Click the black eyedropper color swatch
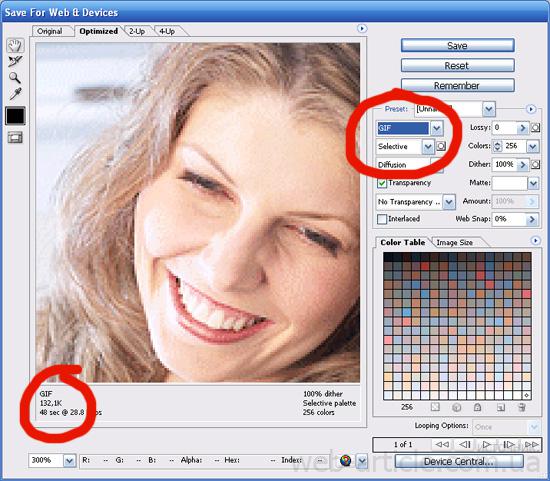550x481 pixels. [x=15, y=116]
